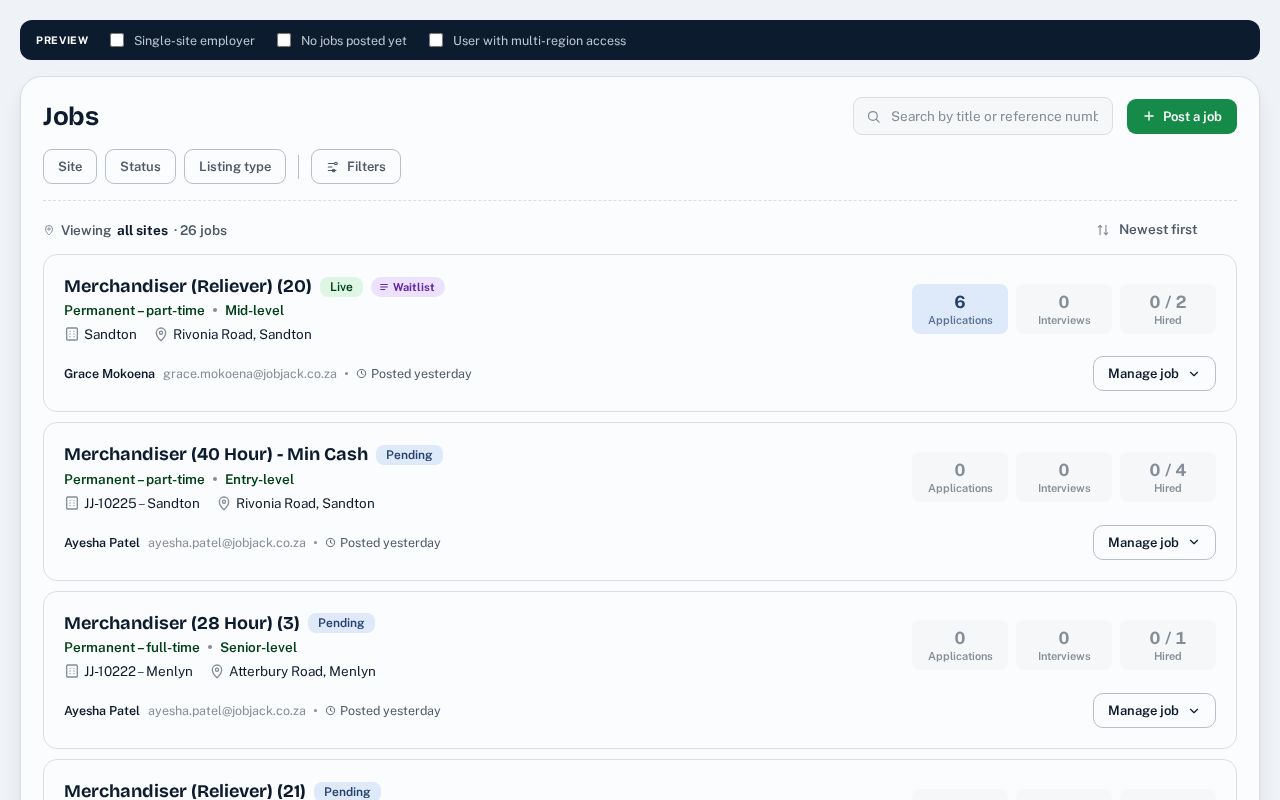This screenshot has width=1280, height=800.
Task: Click the all sites text
Action: [x=142, y=230]
